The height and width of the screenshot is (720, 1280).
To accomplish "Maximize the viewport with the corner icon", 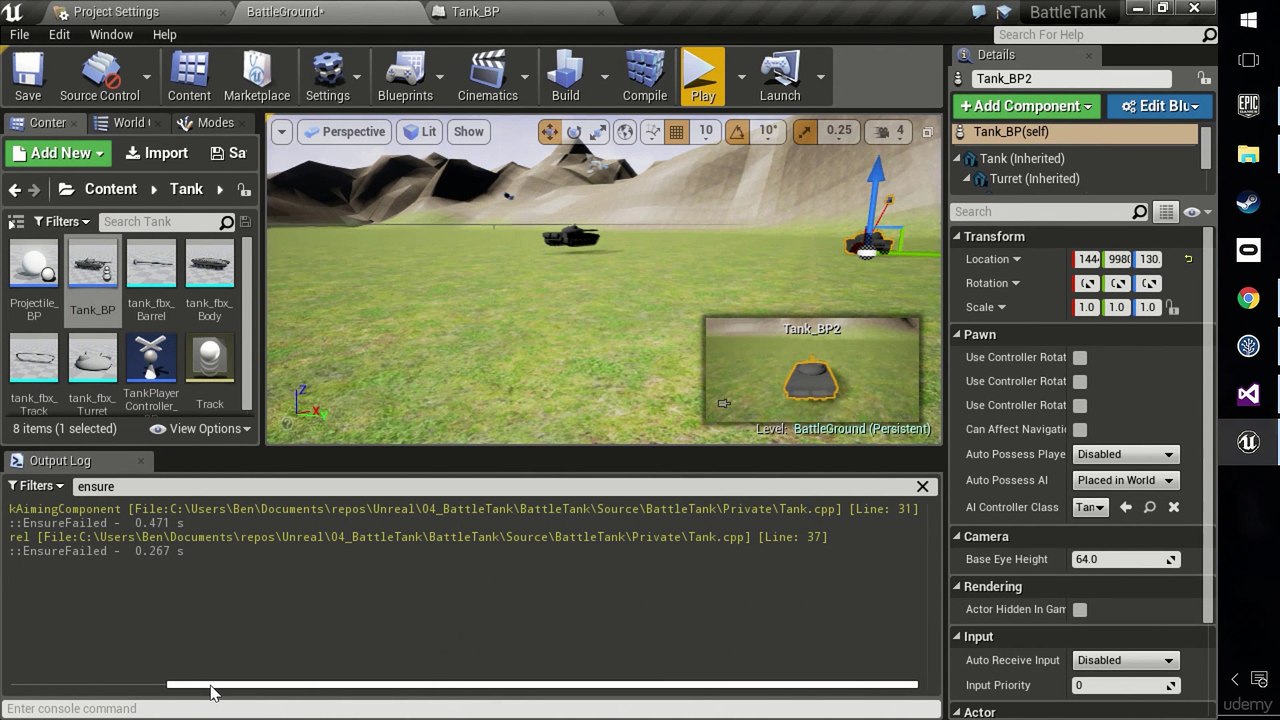I will point(927,132).
